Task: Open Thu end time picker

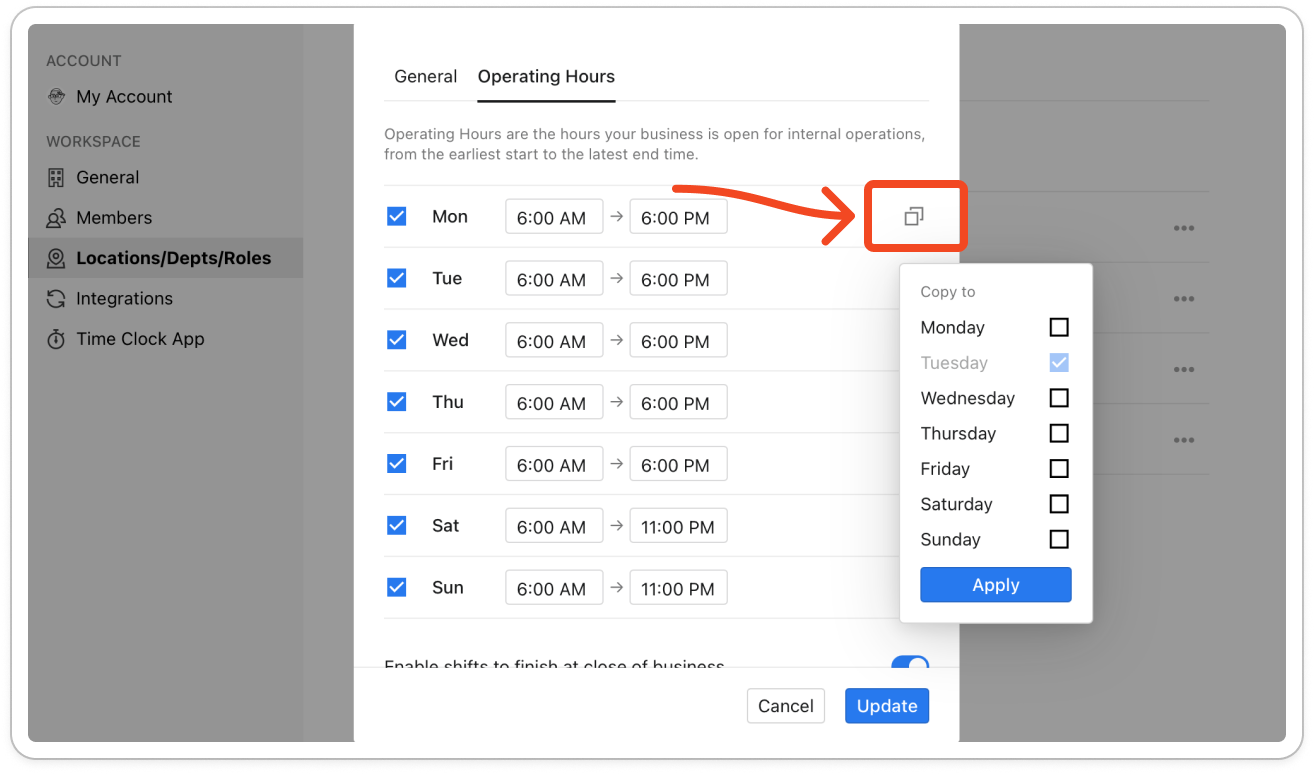Action: [678, 403]
